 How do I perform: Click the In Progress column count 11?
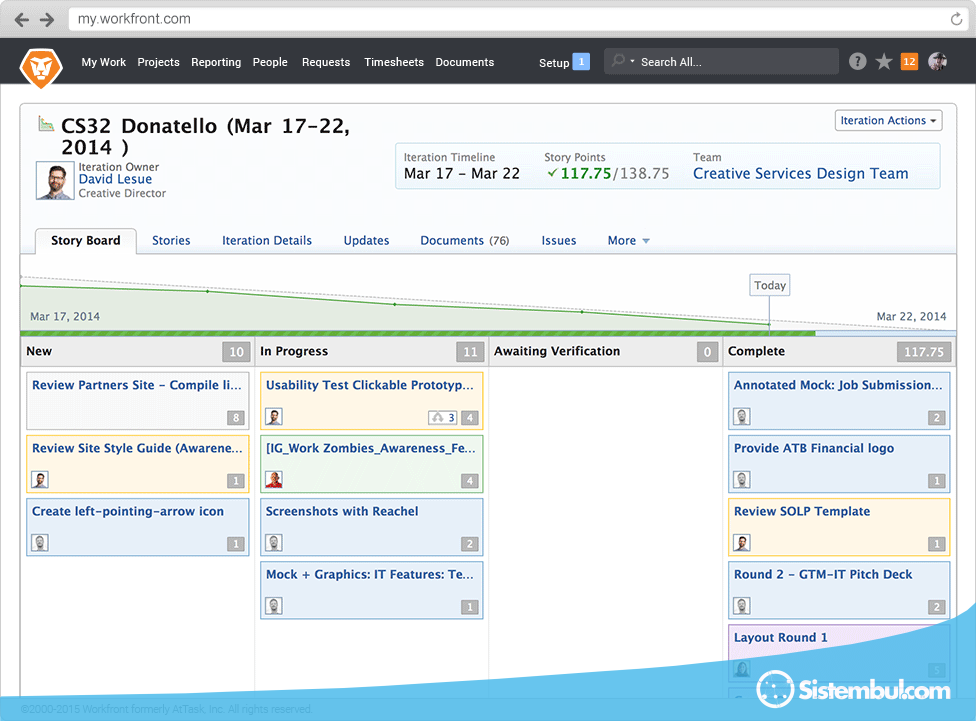coord(470,352)
